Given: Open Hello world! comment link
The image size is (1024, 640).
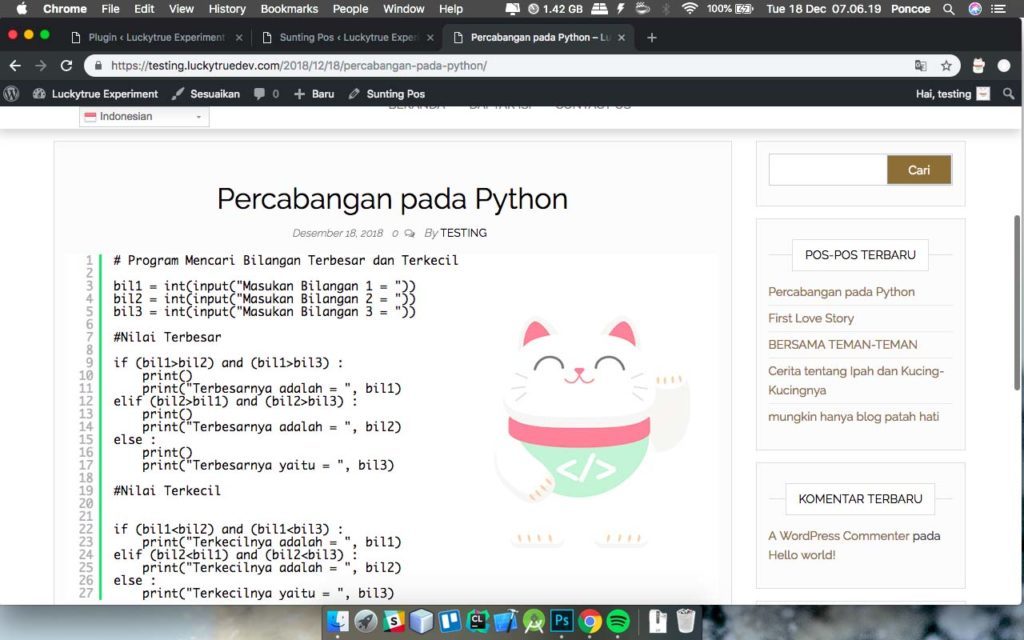Looking at the screenshot, I should tap(802, 555).
